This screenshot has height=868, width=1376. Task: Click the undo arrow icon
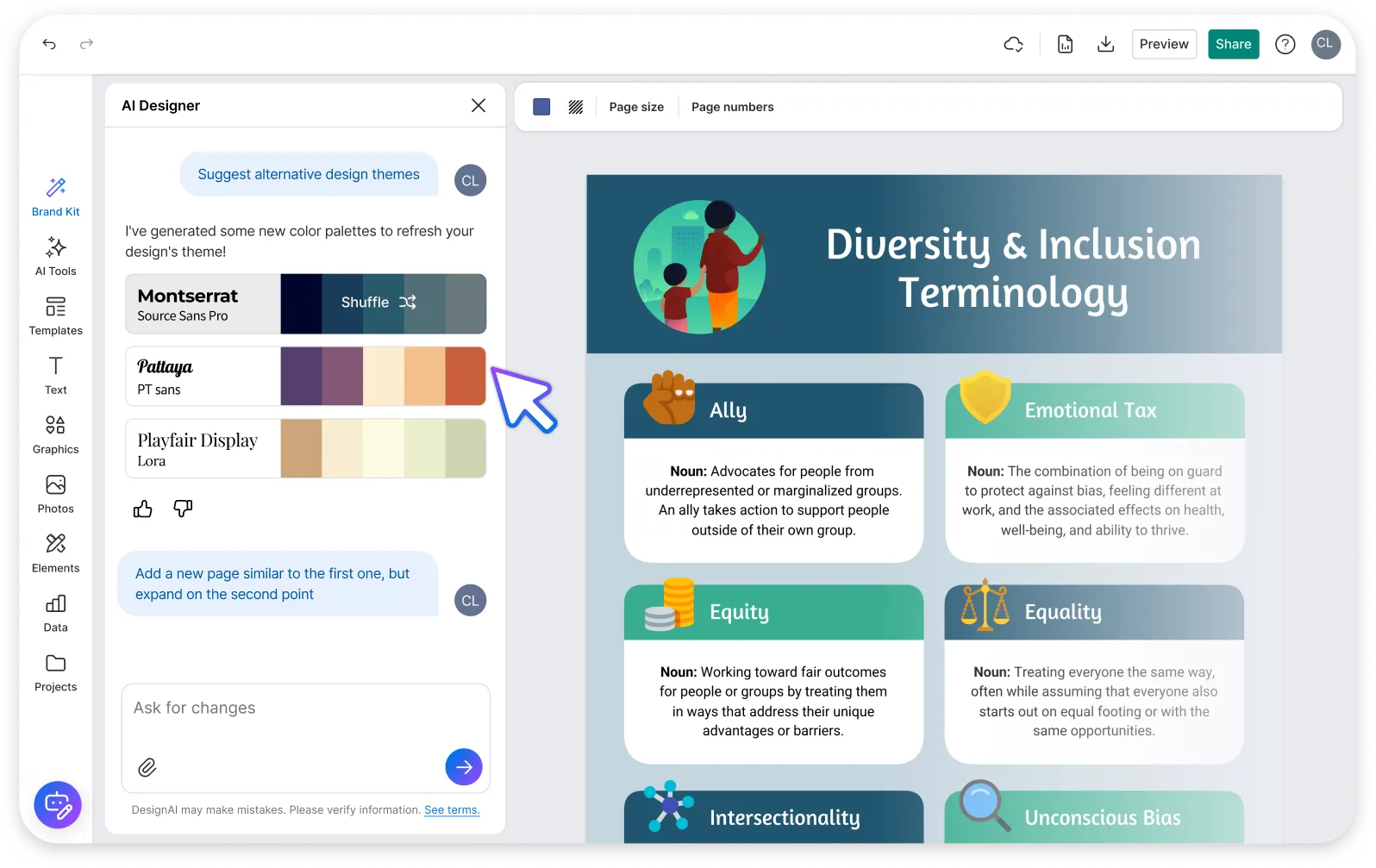point(49,44)
